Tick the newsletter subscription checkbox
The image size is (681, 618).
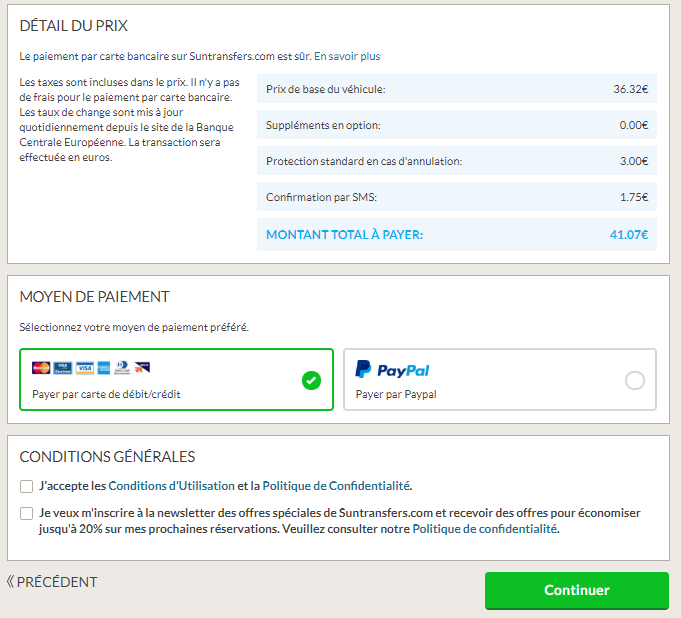[x=26, y=513]
